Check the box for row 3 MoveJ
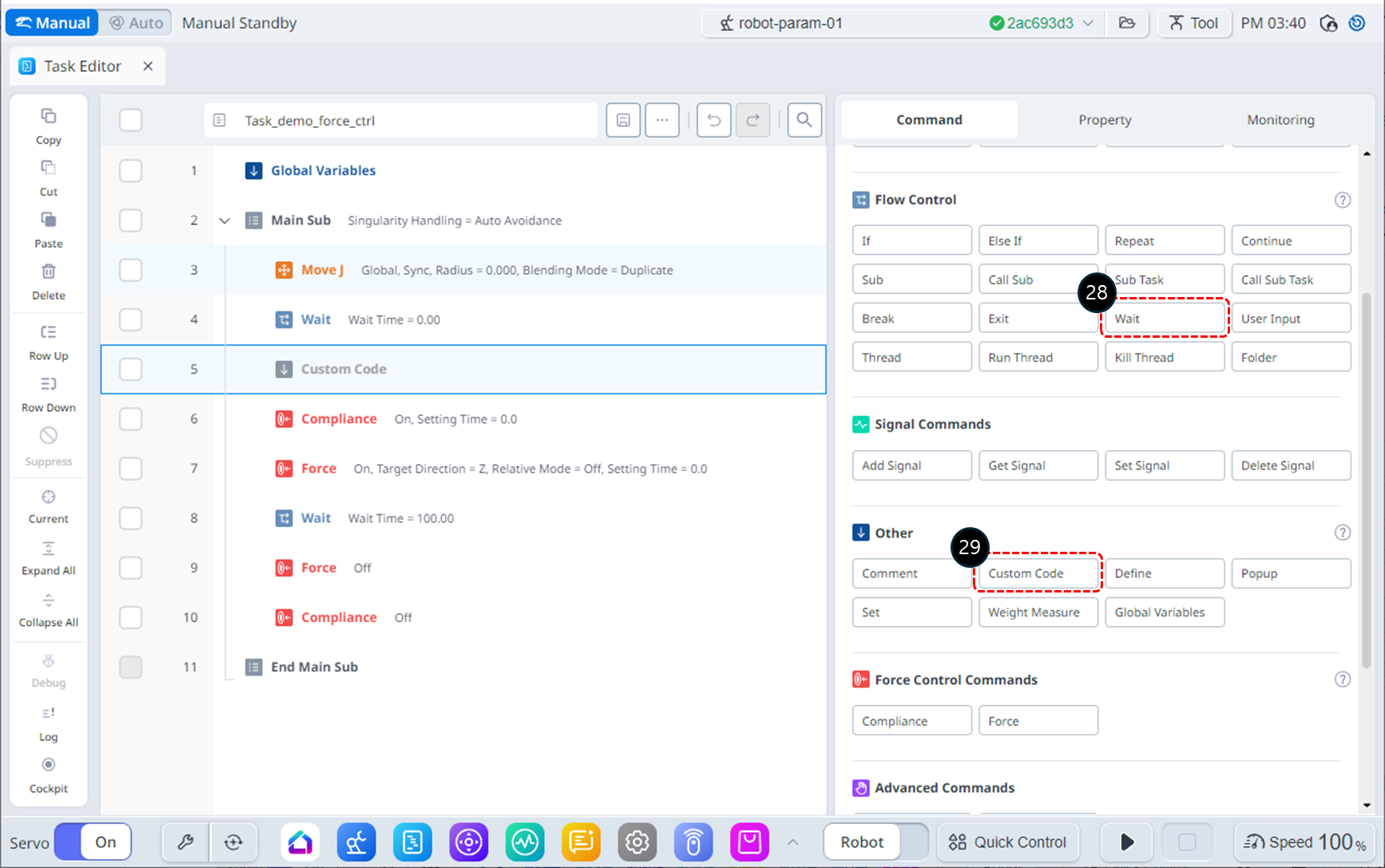The height and width of the screenshot is (868, 1385). (x=130, y=270)
